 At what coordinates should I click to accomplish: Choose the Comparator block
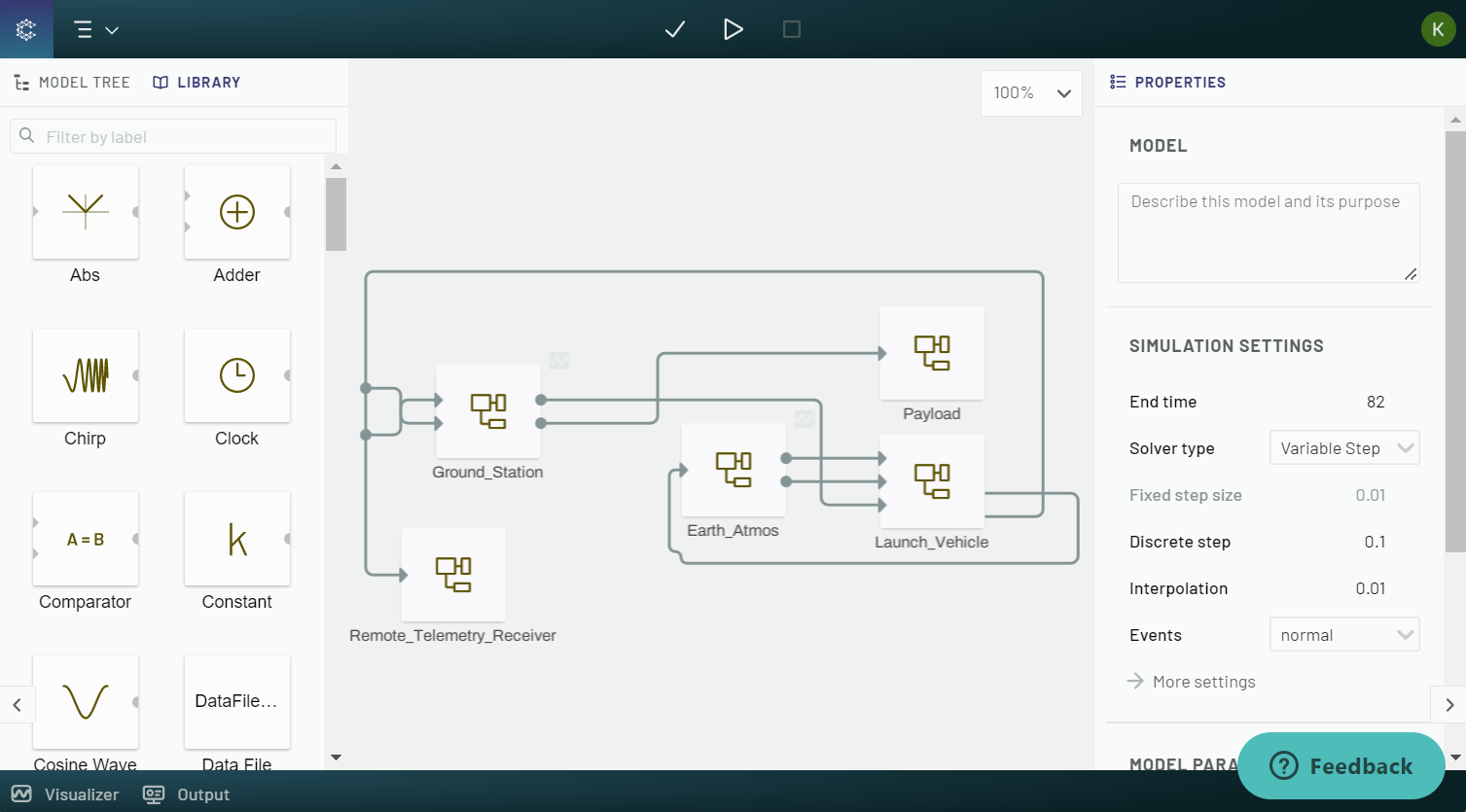pyautogui.click(x=85, y=539)
